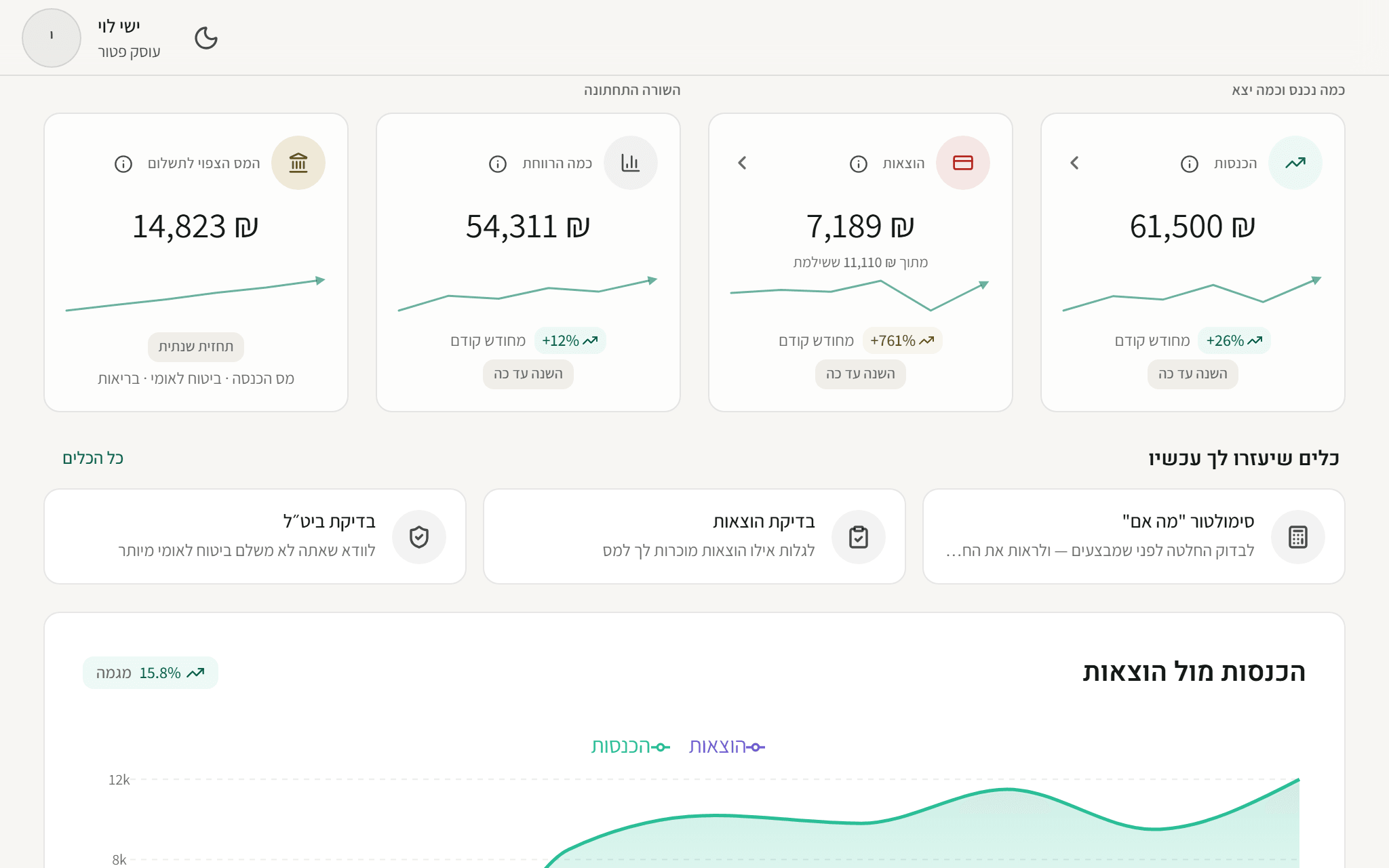The image size is (1389, 868).
Task: Click the 12k axis label on the chart
Action: point(119,780)
